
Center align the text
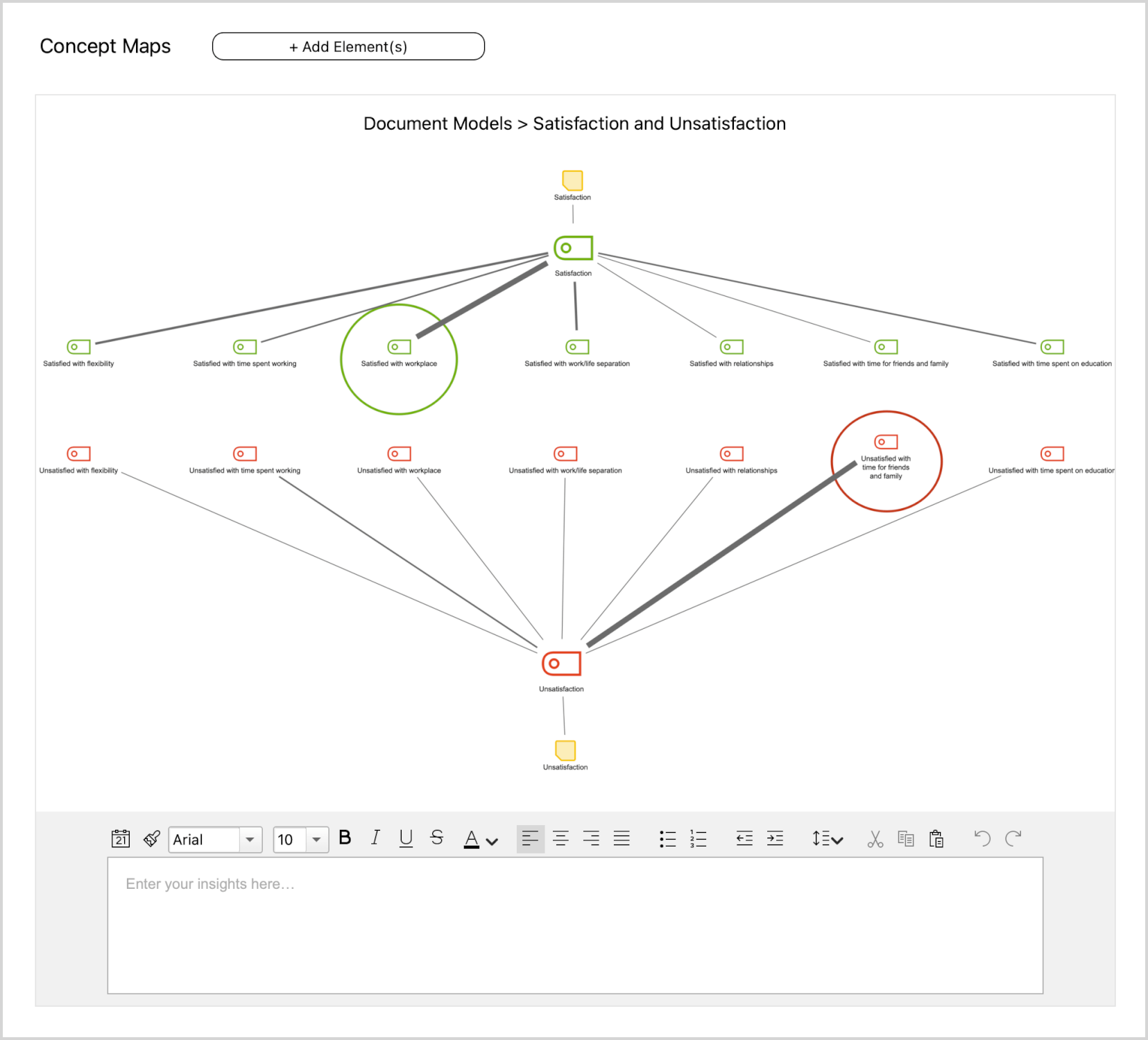(560, 838)
